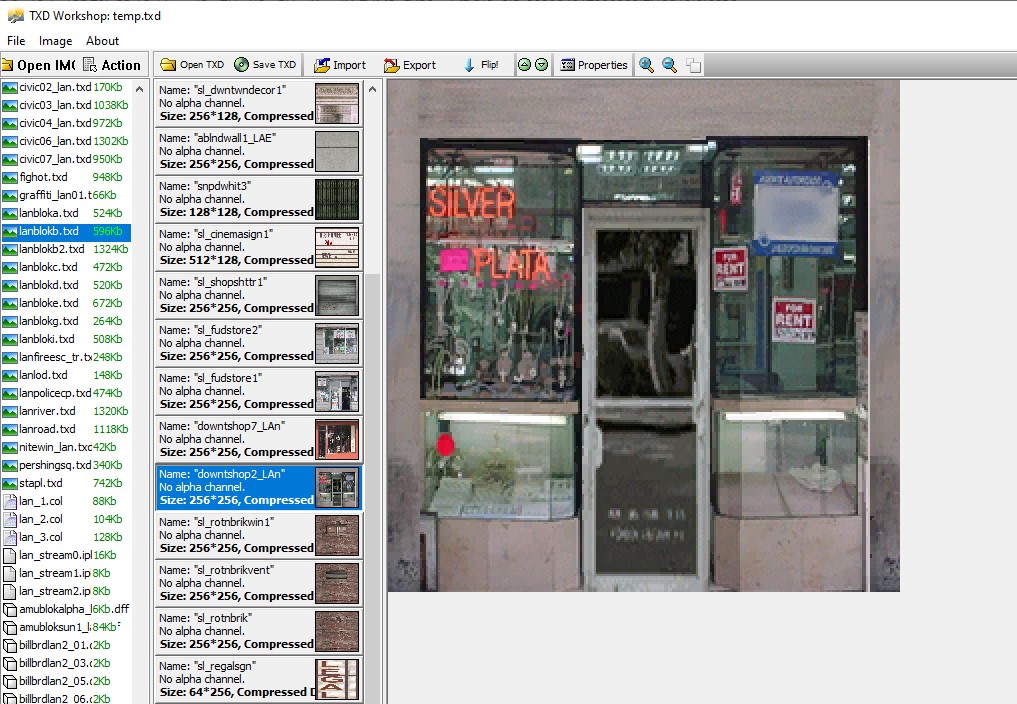
Task: Select texture sl_fudstore2
Action: [x=258, y=343]
